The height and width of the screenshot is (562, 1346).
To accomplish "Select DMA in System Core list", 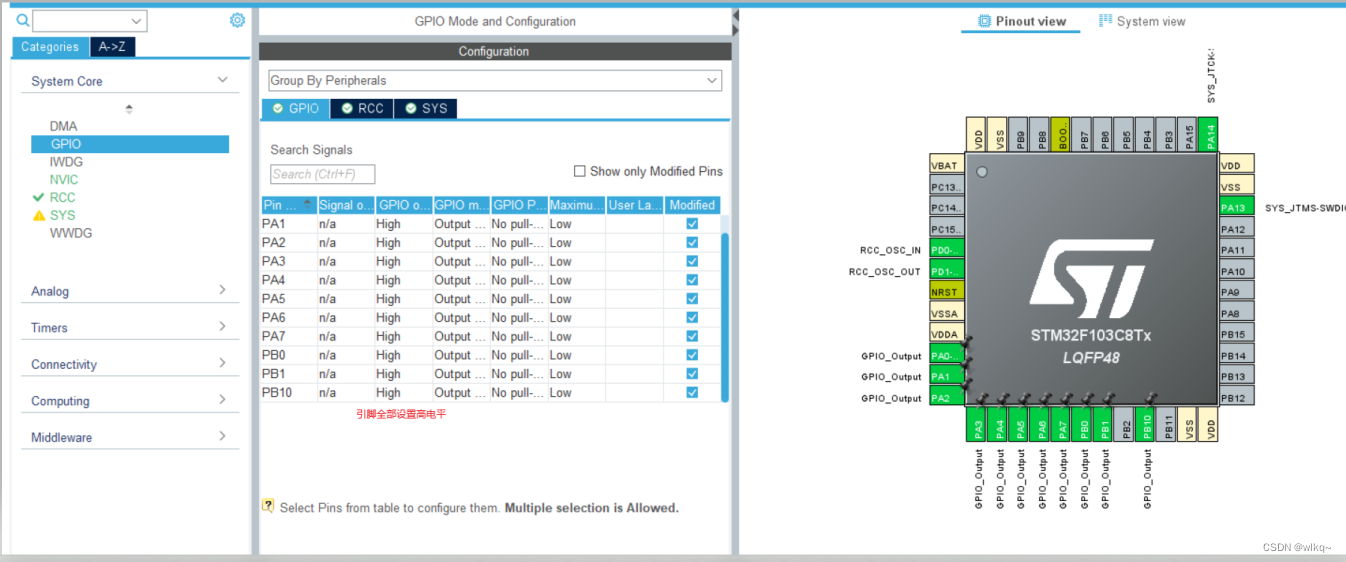I will click(63, 126).
